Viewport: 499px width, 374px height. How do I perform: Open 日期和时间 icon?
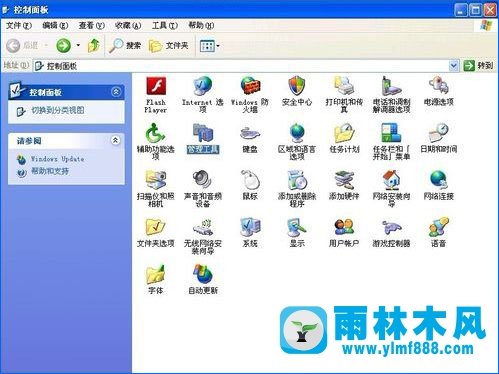[x=439, y=138]
